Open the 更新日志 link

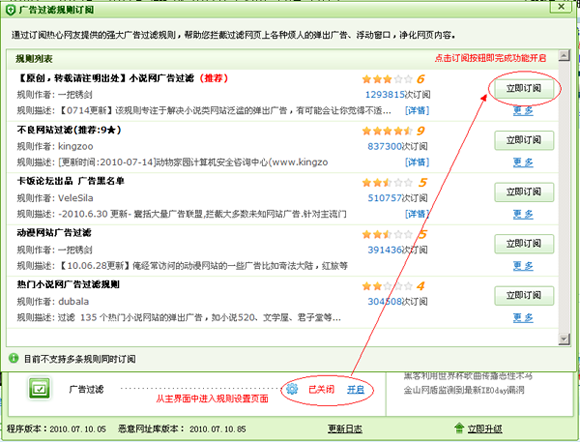click(345, 429)
